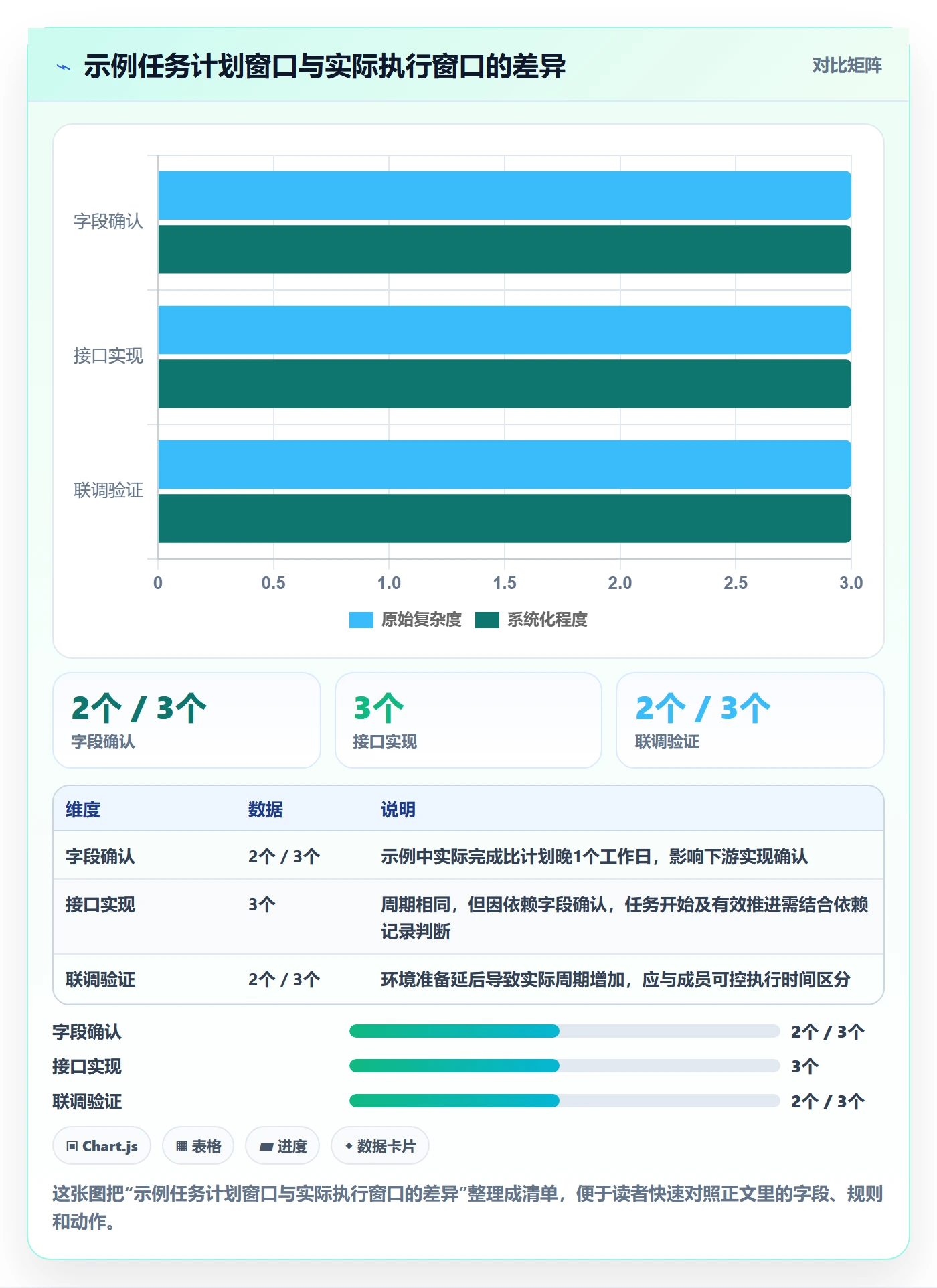Click the 联调验证 blue chart bar

505,465
